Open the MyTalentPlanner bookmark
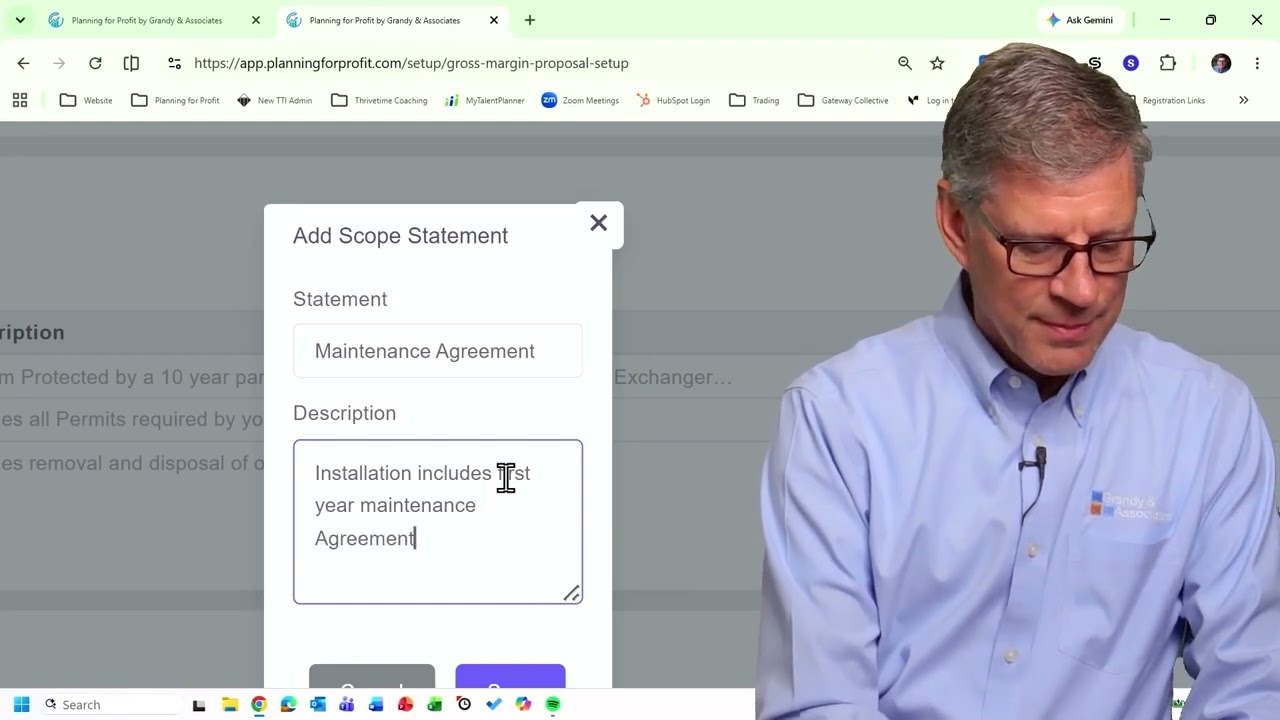The height and width of the screenshot is (720, 1280). coord(485,100)
